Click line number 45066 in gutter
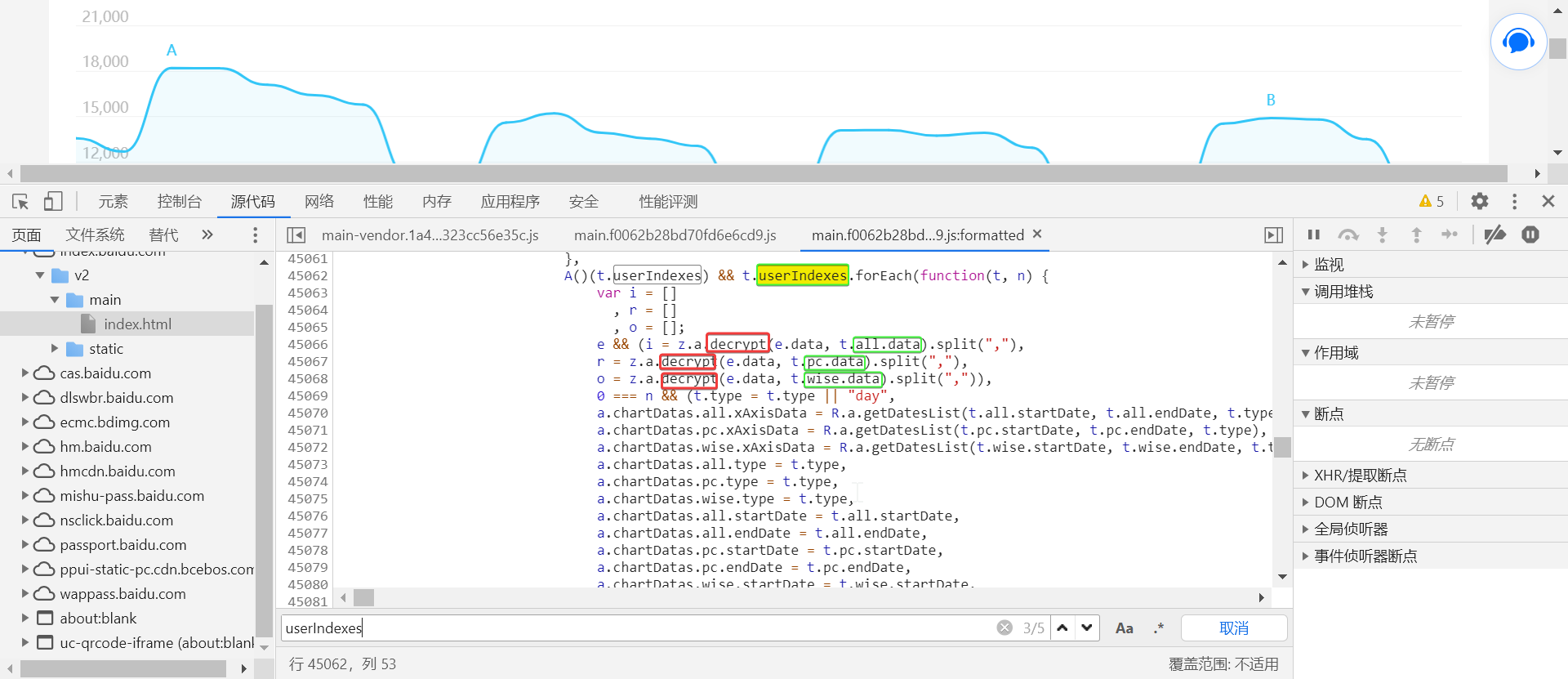Screen dimensions: 1568x679 point(307,345)
